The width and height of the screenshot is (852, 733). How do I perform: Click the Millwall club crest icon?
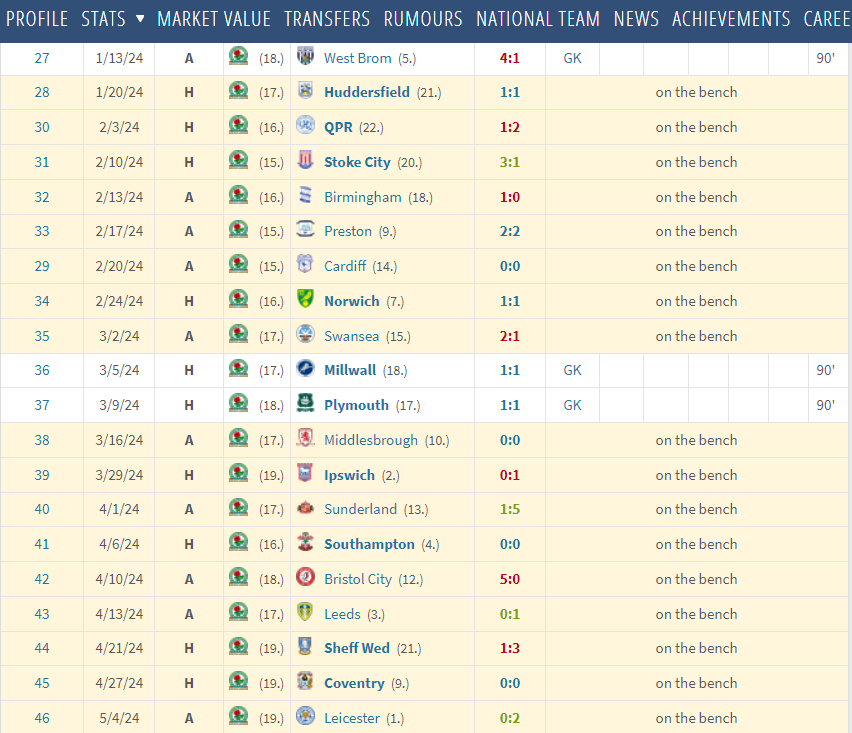coord(305,368)
